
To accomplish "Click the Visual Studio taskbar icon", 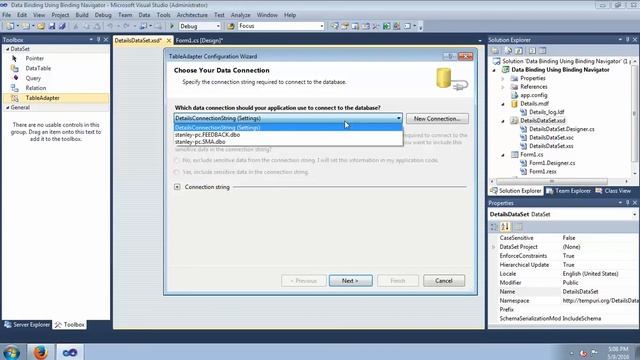I will [70, 352].
